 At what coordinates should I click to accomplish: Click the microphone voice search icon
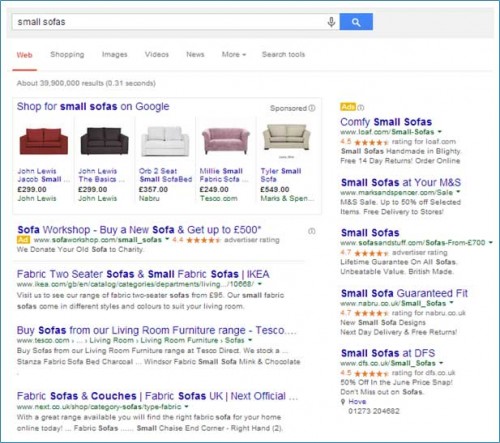331,22
